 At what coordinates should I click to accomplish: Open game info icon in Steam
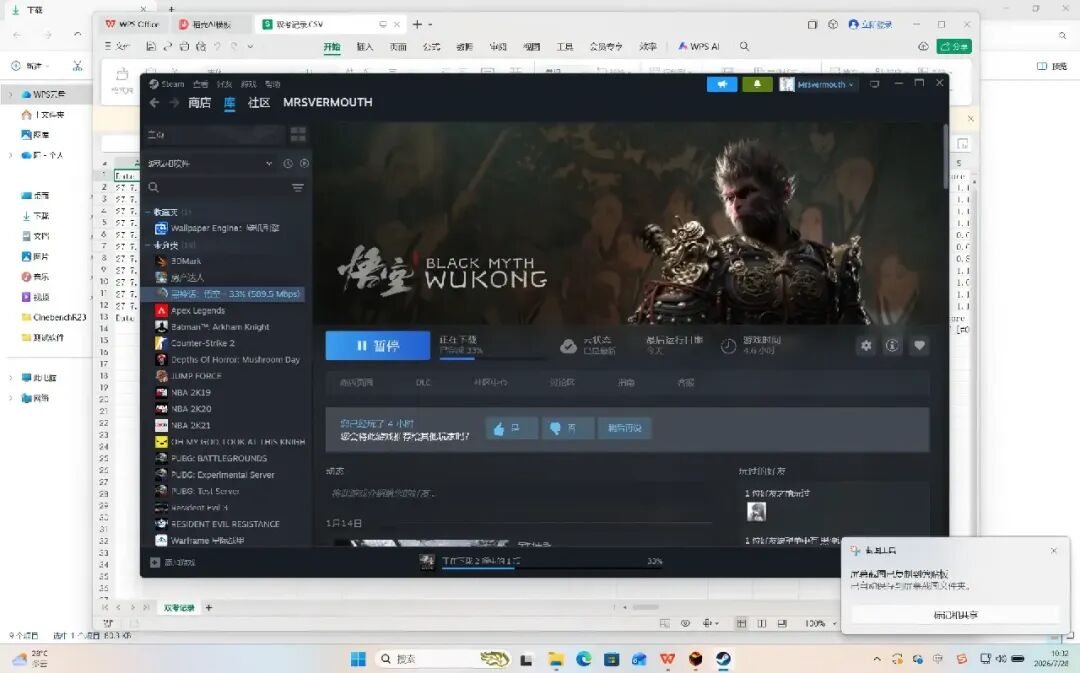point(892,346)
